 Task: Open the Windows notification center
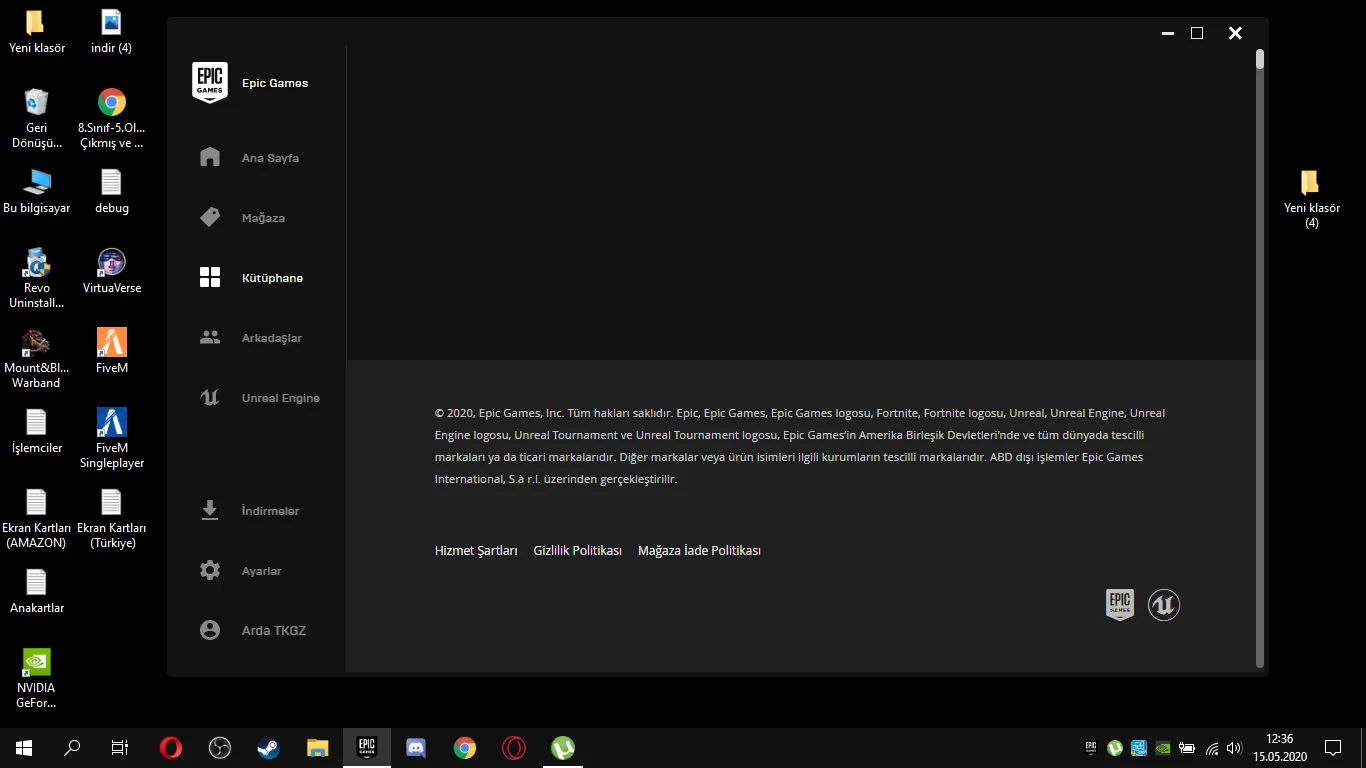coord(1333,748)
